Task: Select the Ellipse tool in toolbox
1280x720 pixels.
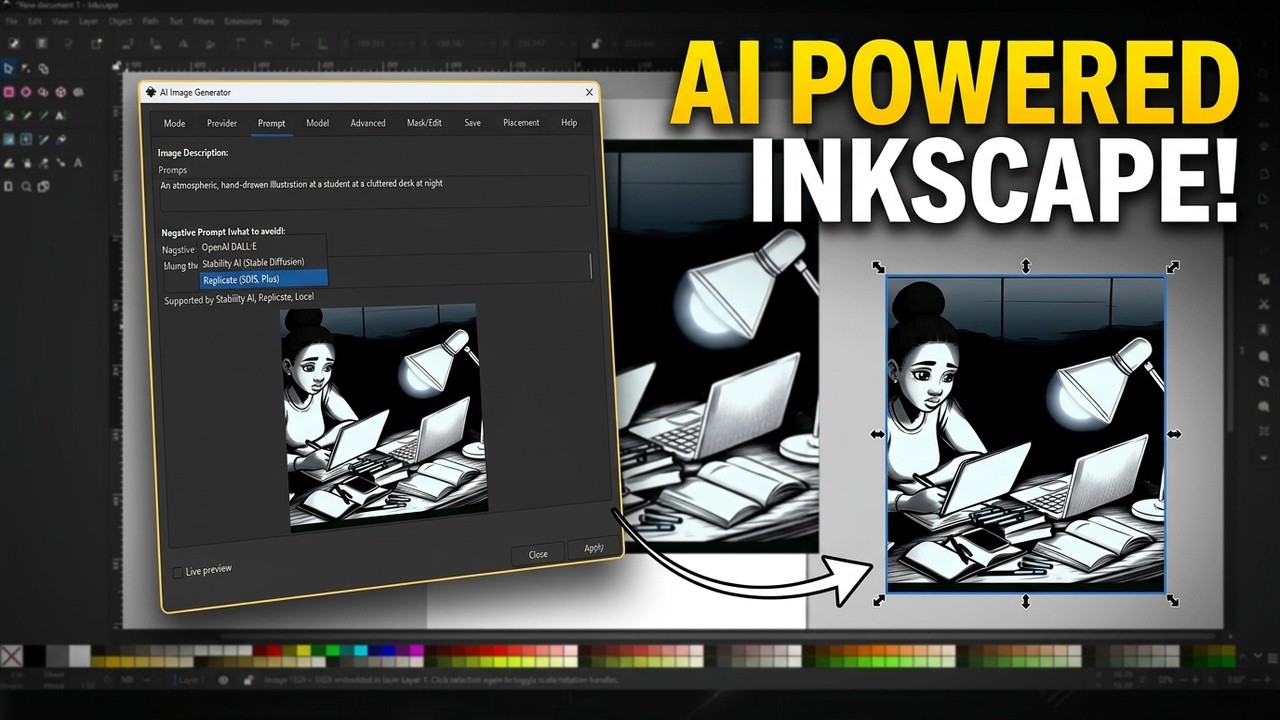Action: click(27, 91)
